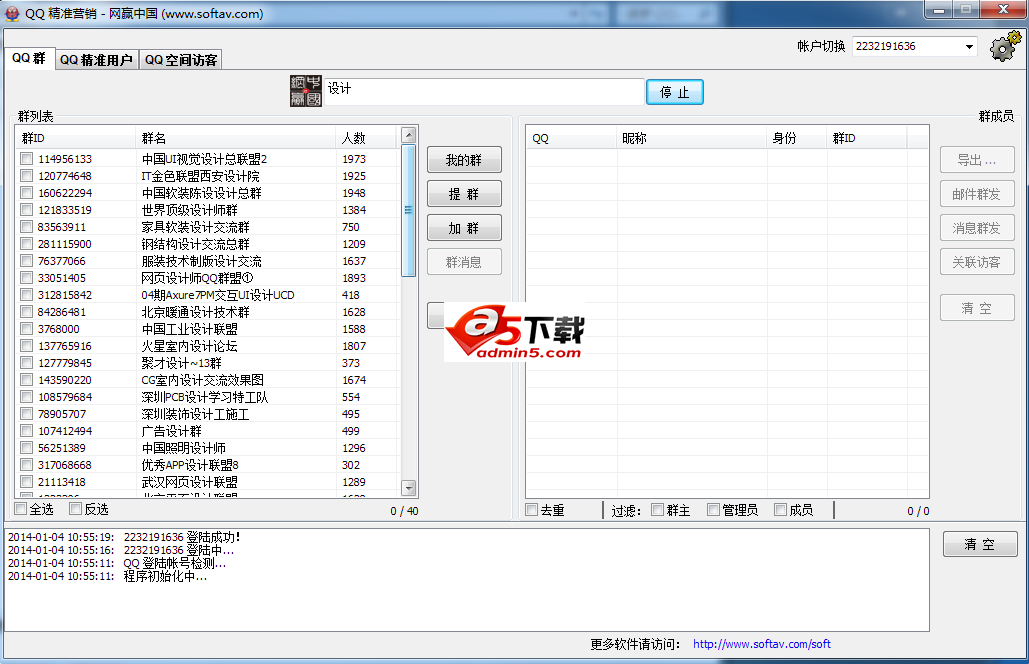1029x664 pixels.
Task: Select row 中国照明设计师
Action: pyautogui.click(x=207, y=448)
